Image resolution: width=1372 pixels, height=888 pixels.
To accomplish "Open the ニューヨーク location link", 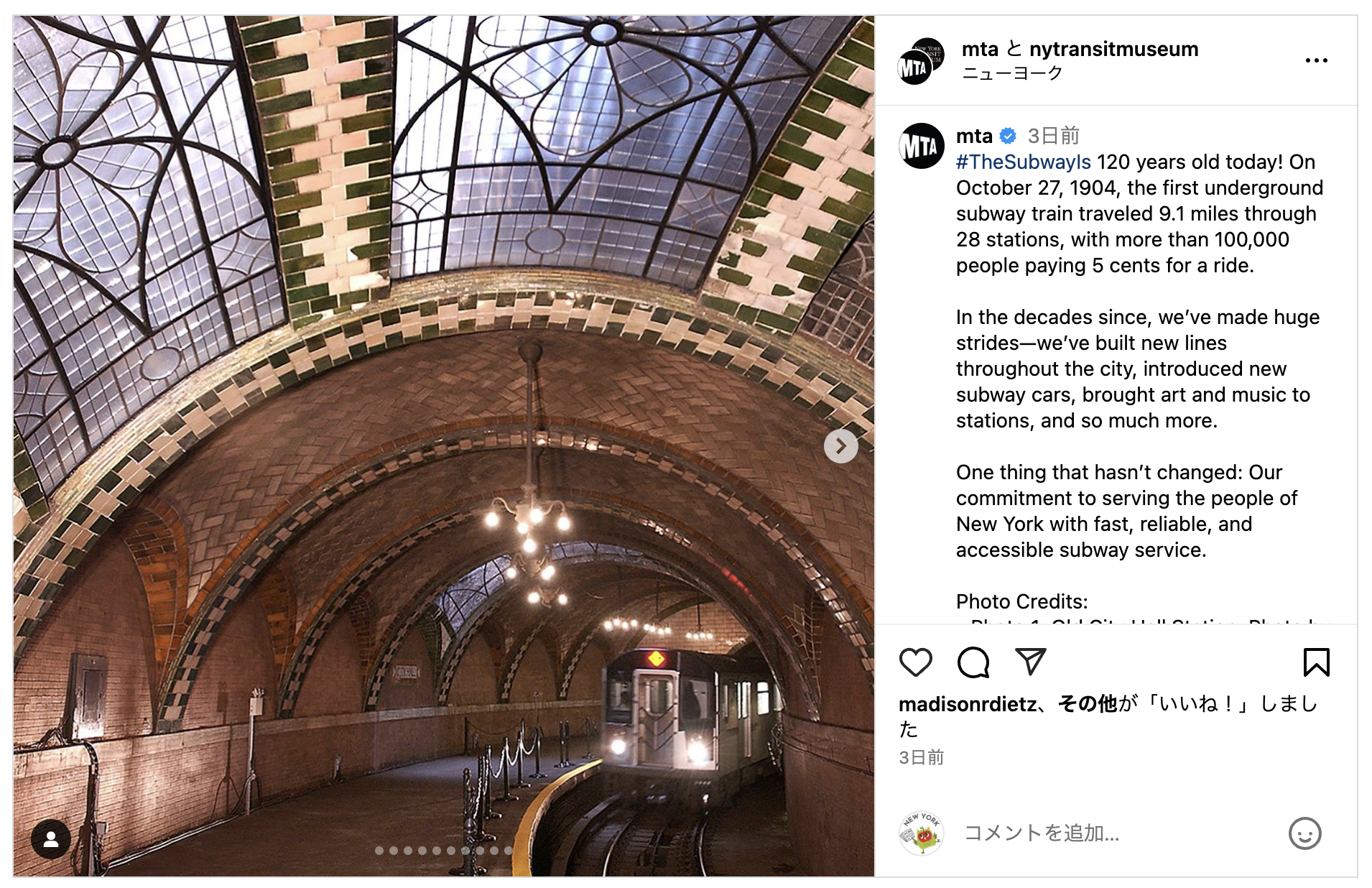I will pos(1011,73).
